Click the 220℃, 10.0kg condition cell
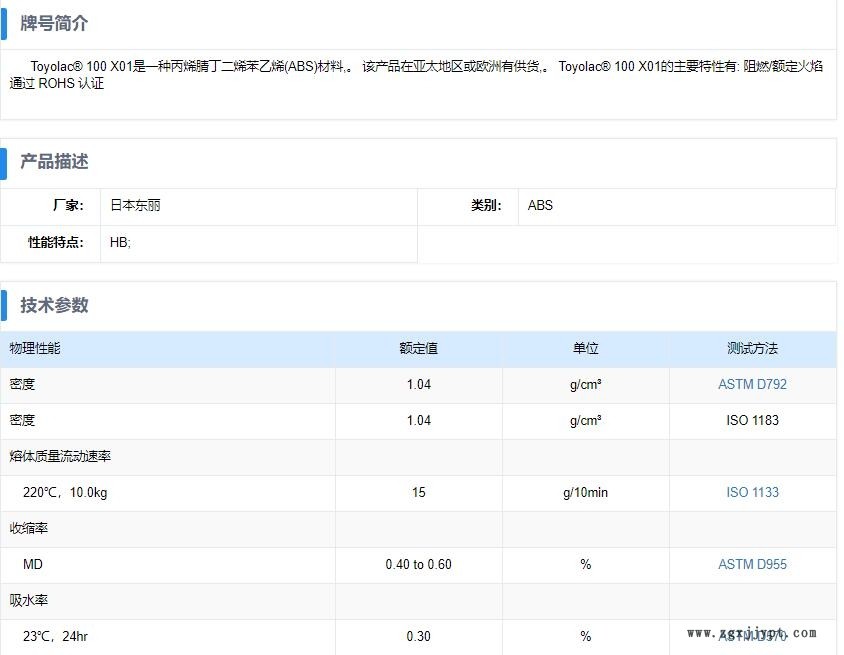This screenshot has height=655, width=844. (65, 492)
